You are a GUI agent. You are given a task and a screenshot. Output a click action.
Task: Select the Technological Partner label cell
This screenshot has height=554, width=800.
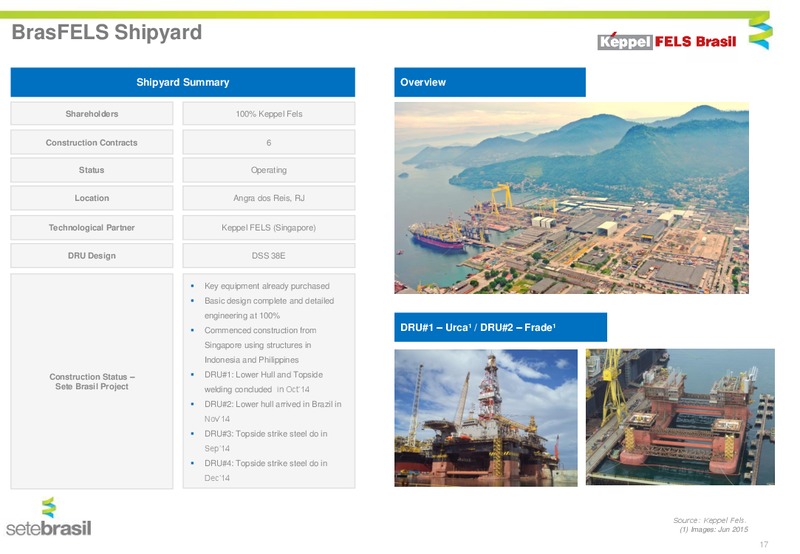pyautogui.click(x=92, y=228)
